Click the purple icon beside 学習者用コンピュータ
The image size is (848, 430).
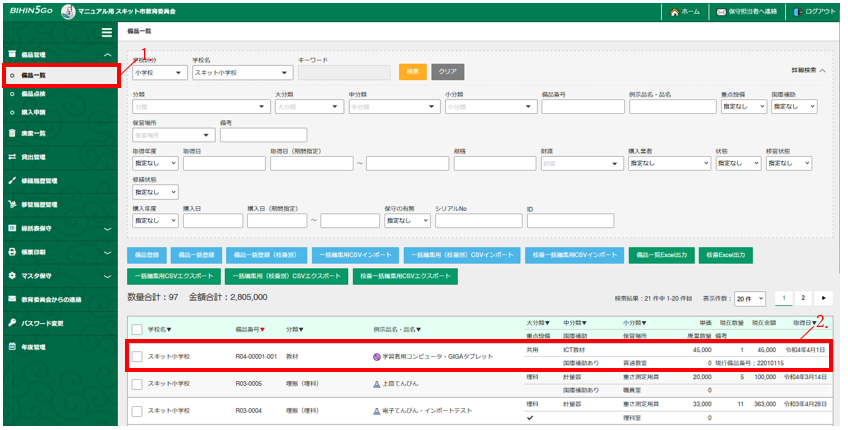[x=376, y=356]
